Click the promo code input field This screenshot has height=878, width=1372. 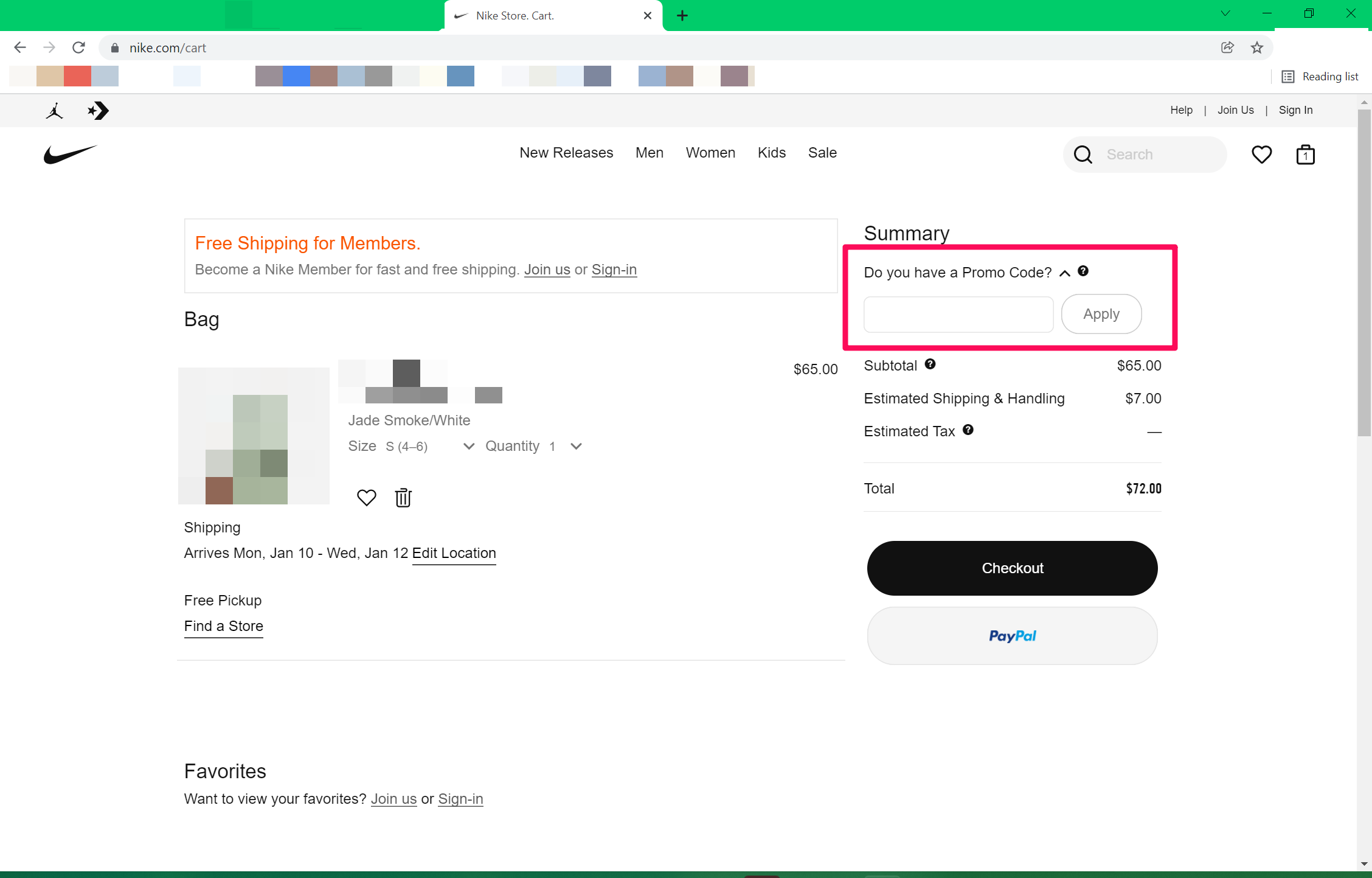pos(959,315)
